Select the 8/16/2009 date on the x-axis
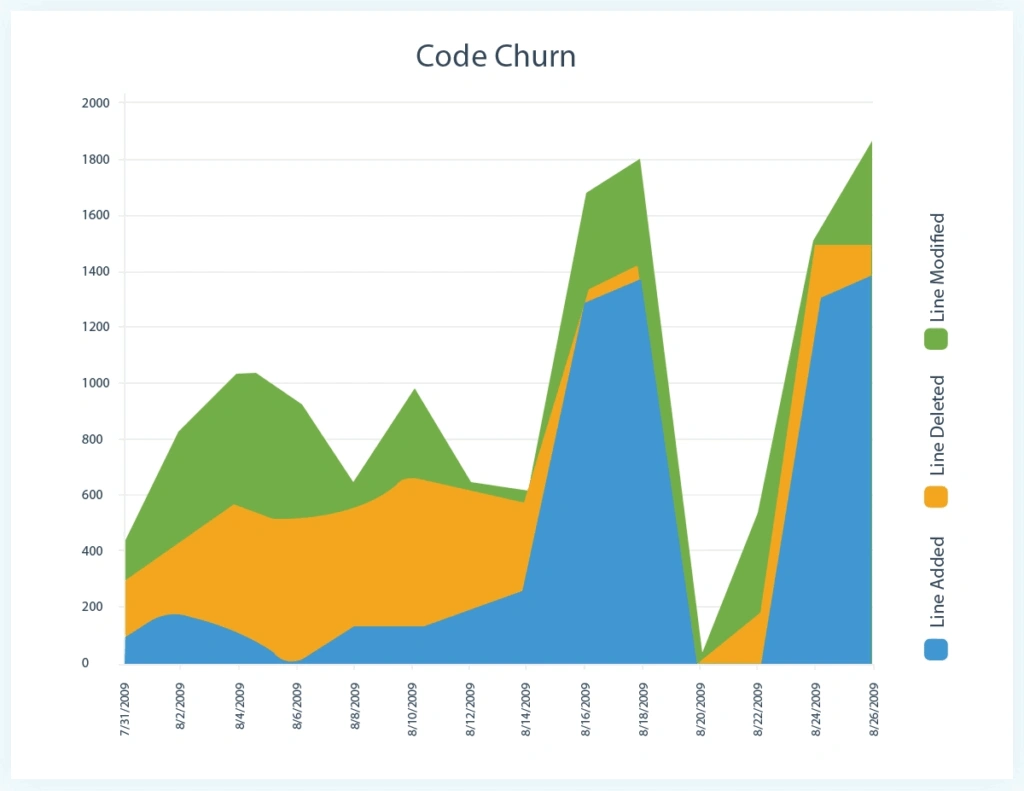This screenshot has width=1024, height=791. tap(586, 709)
